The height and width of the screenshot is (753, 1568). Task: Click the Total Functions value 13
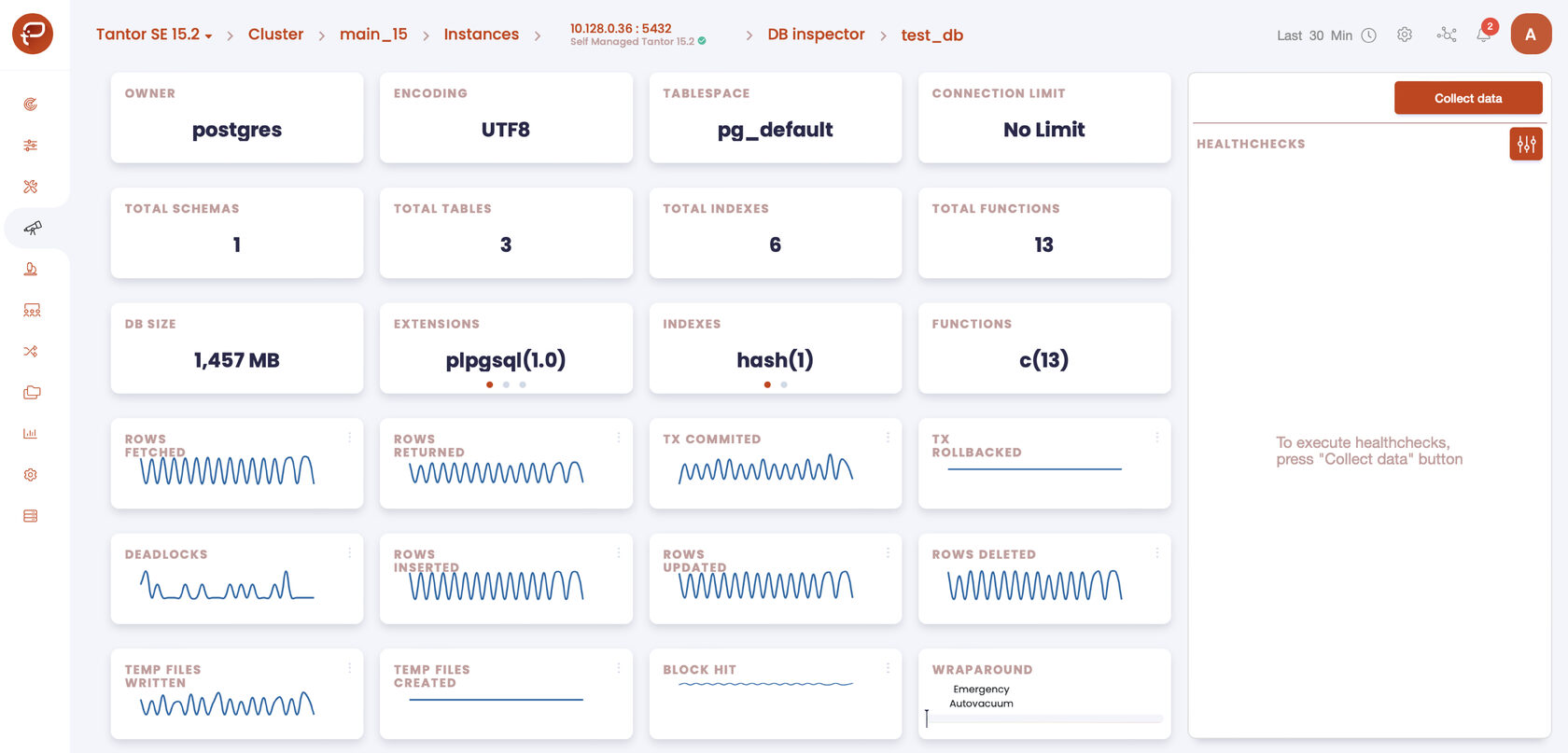(x=1043, y=244)
